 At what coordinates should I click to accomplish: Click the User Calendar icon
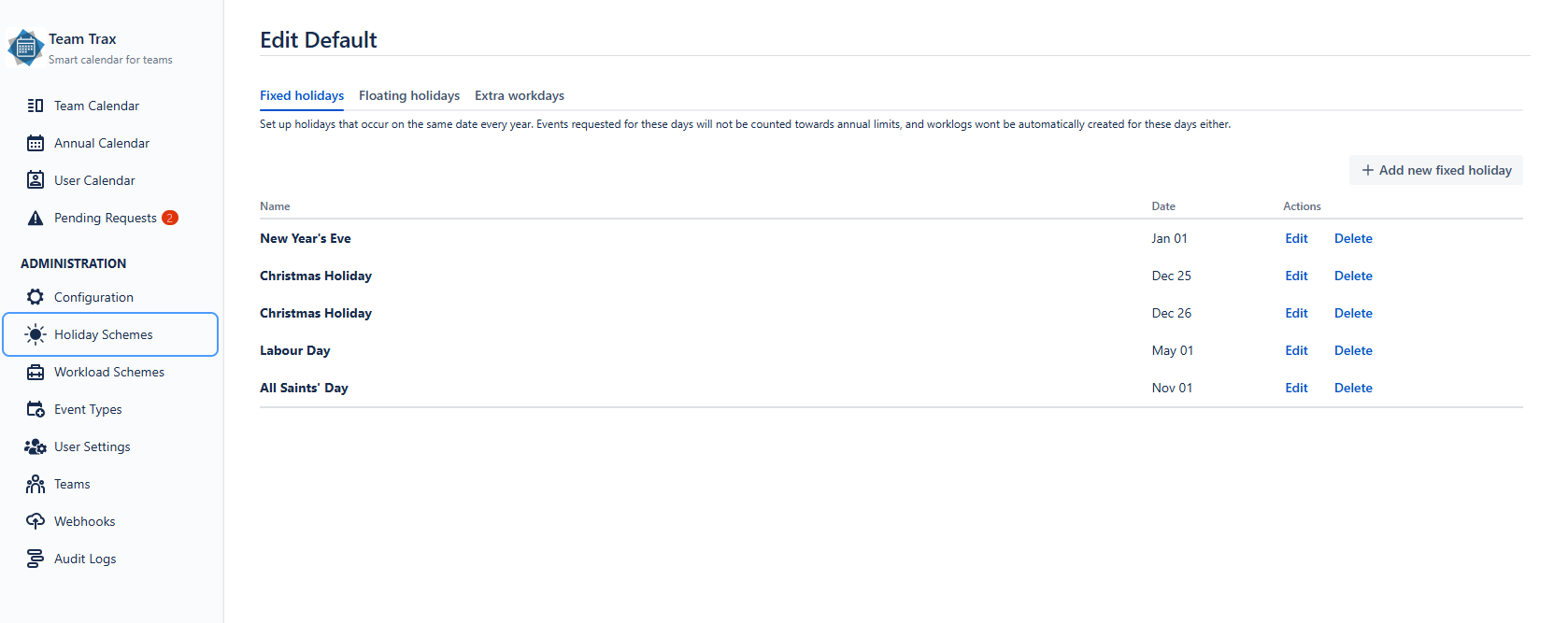[36, 180]
